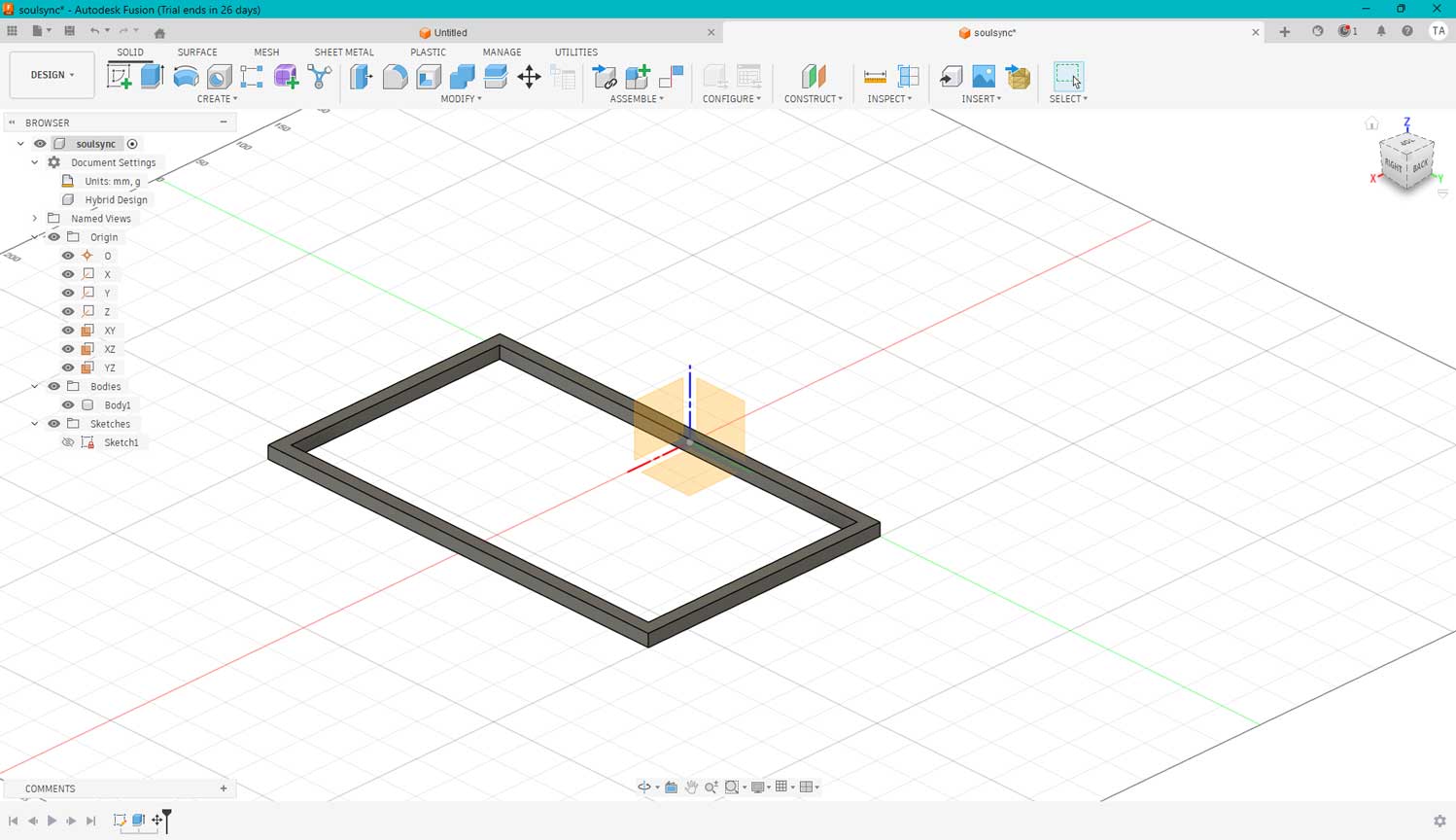The image size is (1456, 840).
Task: Toggle visibility of the soulsync component
Action: pyautogui.click(x=40, y=144)
